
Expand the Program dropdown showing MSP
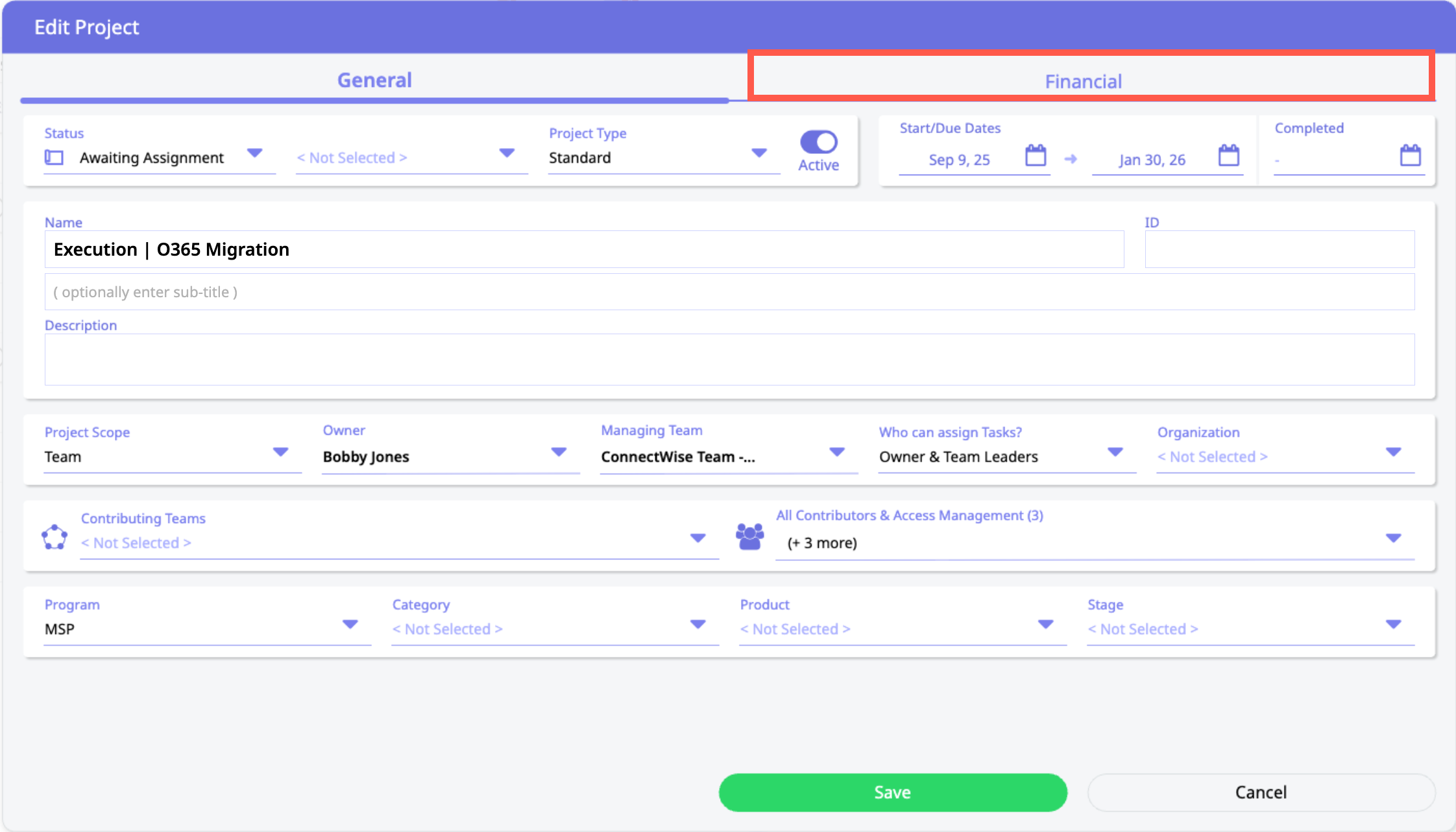[350, 625]
